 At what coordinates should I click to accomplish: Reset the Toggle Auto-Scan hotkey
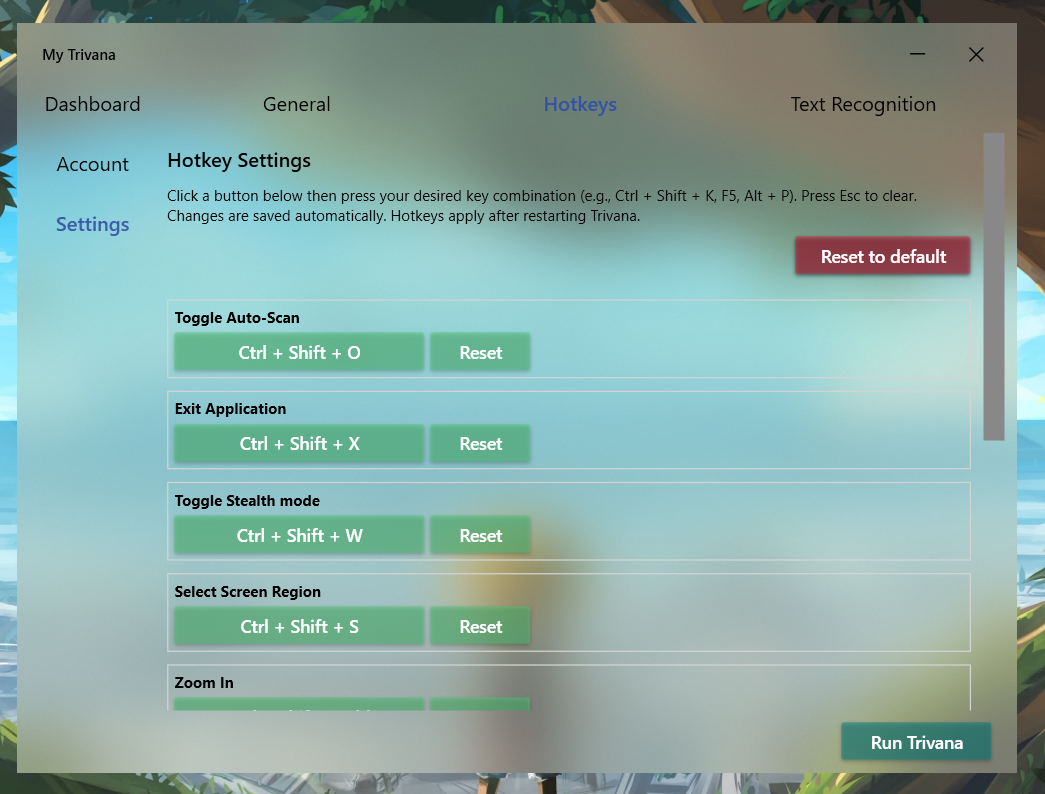[x=481, y=352]
